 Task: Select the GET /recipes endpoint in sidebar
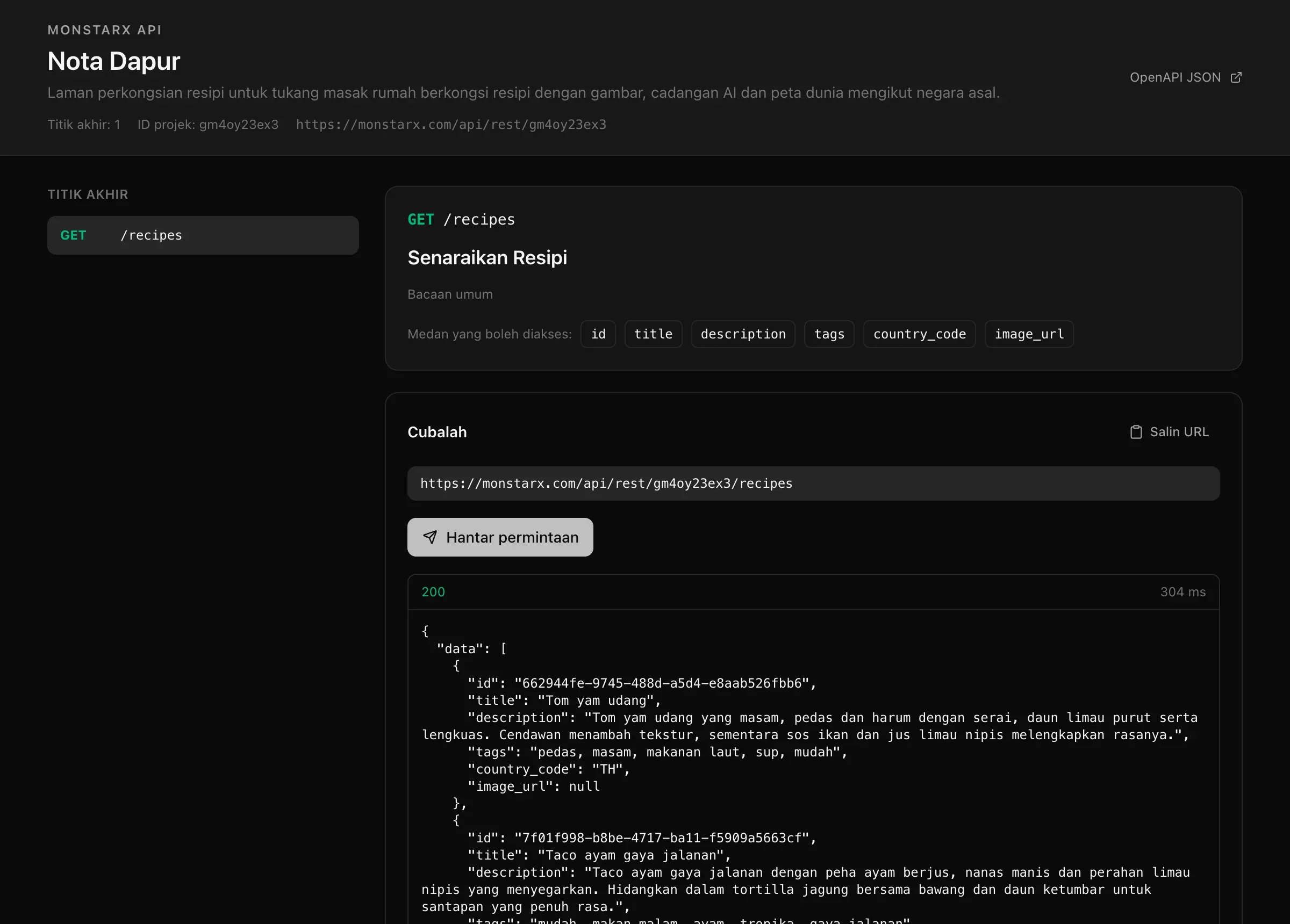tap(203, 235)
